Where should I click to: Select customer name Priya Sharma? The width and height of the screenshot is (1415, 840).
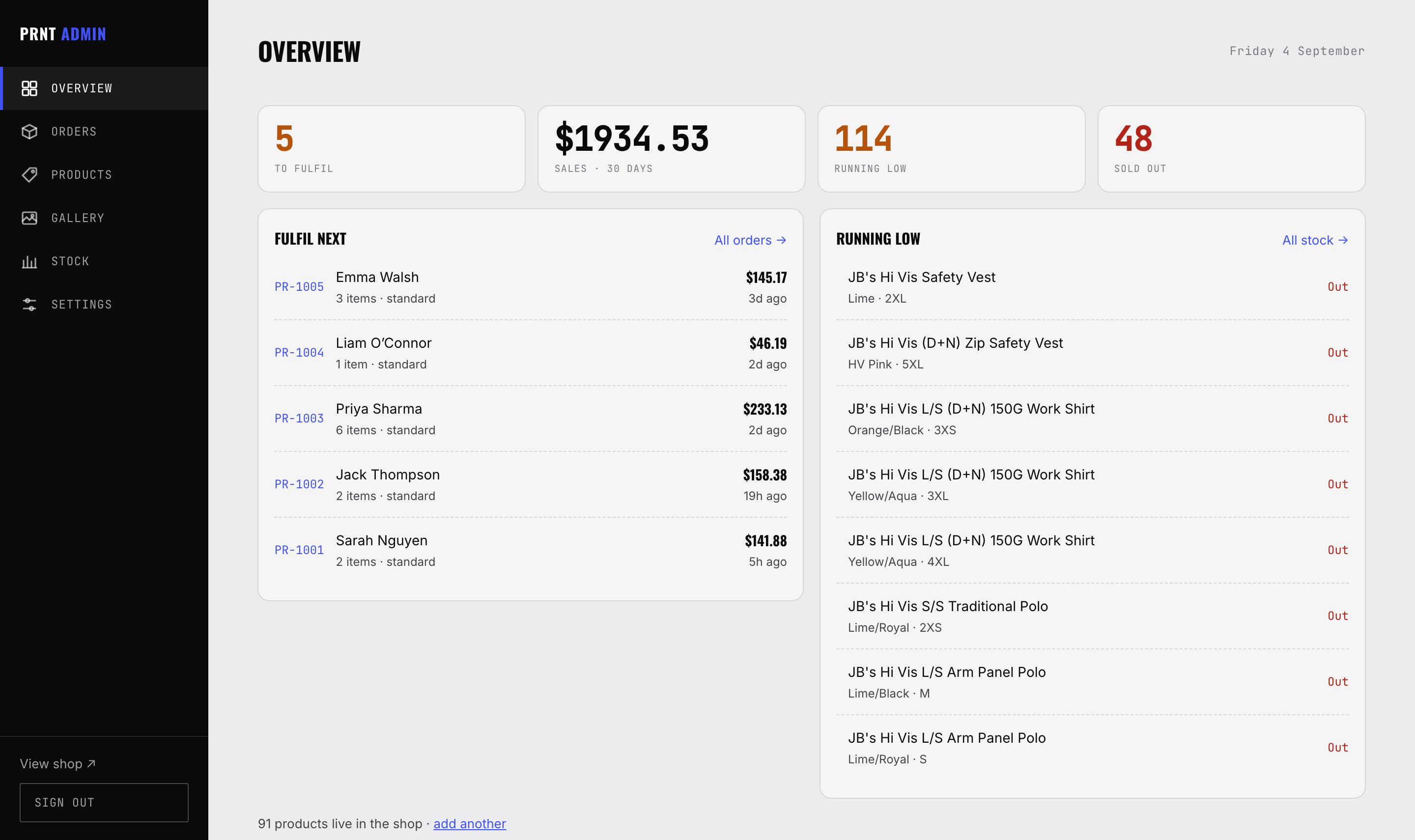tap(379, 409)
